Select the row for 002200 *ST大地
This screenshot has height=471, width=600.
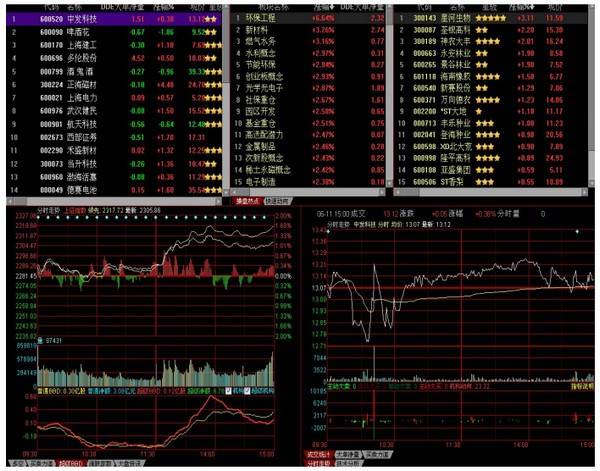491,111
